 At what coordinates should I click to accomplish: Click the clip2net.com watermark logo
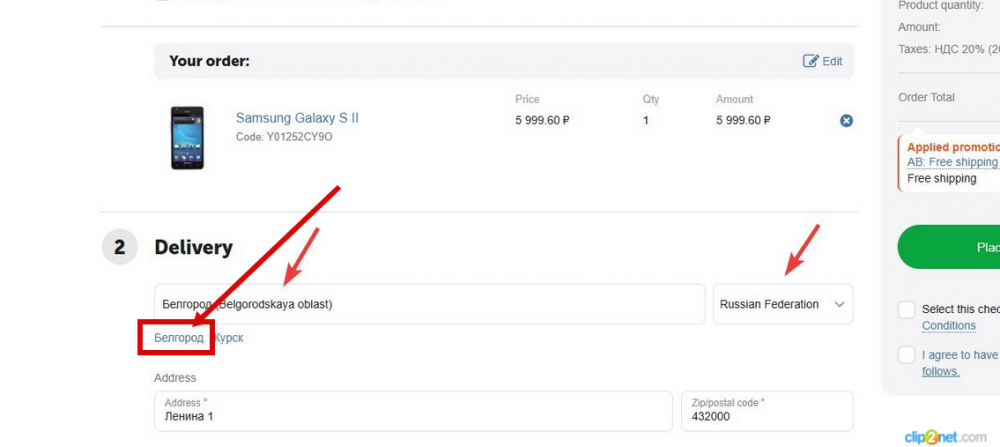pos(945,437)
